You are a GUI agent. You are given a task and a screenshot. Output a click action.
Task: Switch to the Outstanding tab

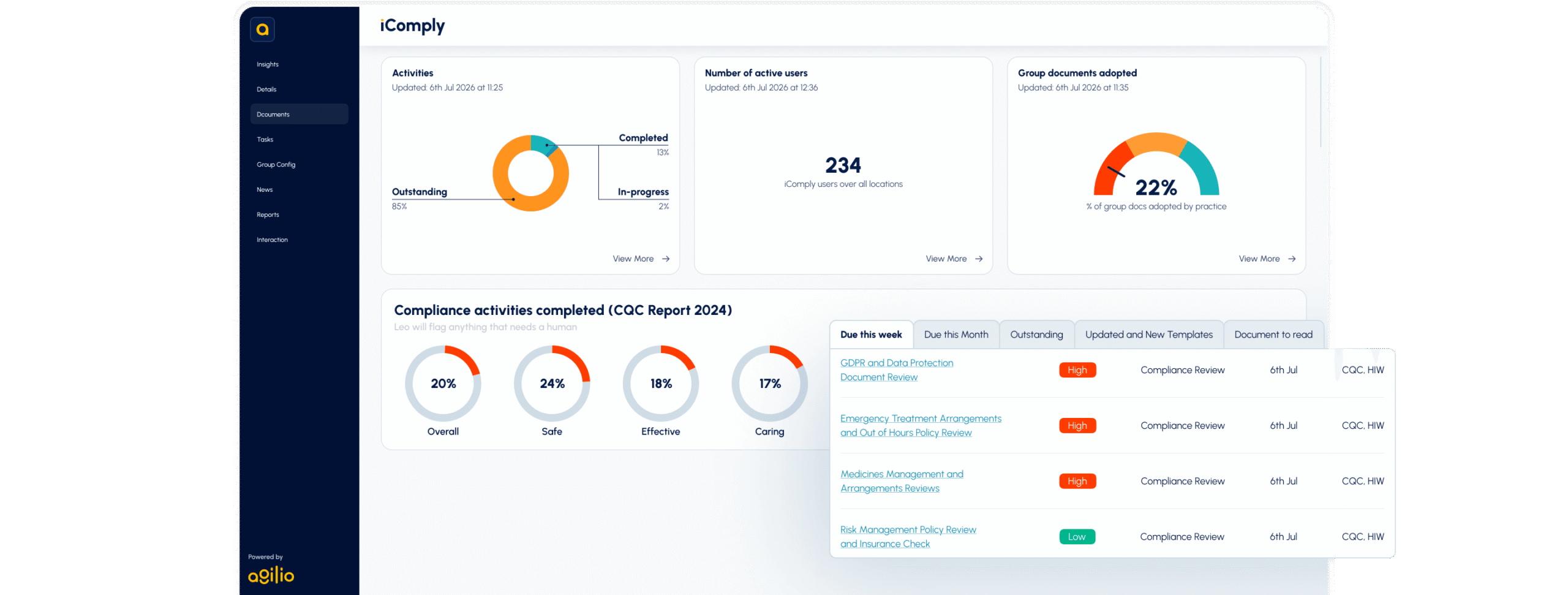[1036, 335]
